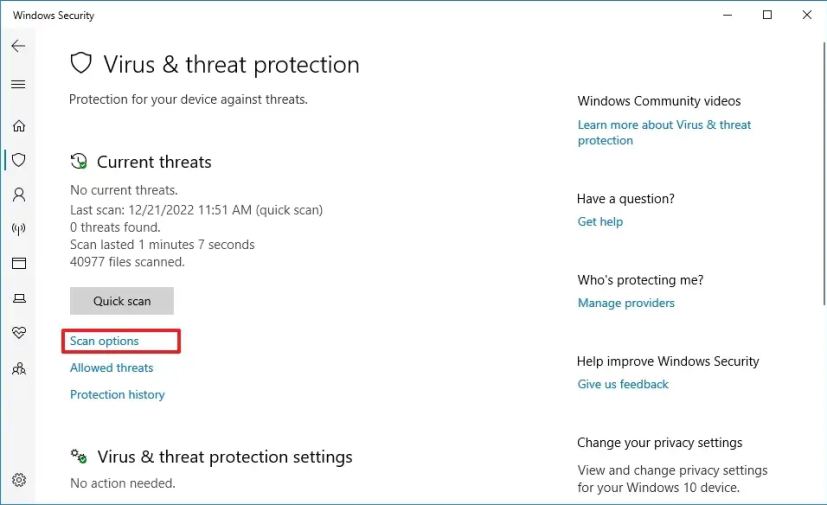The image size is (827, 505).
Task: Open Learn more about Virus & threat protection
Action: (664, 132)
